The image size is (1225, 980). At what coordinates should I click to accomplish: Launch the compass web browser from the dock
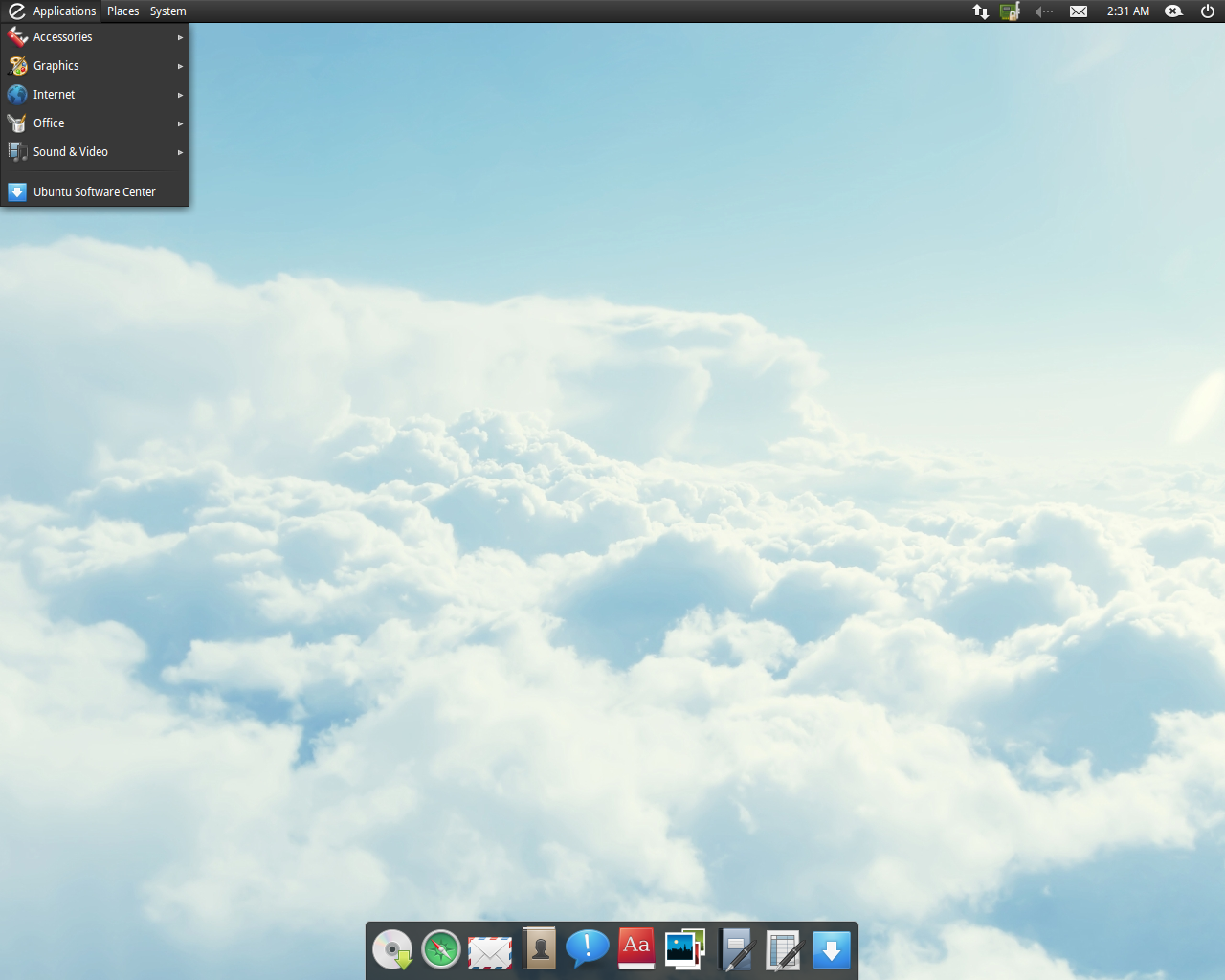[441, 950]
